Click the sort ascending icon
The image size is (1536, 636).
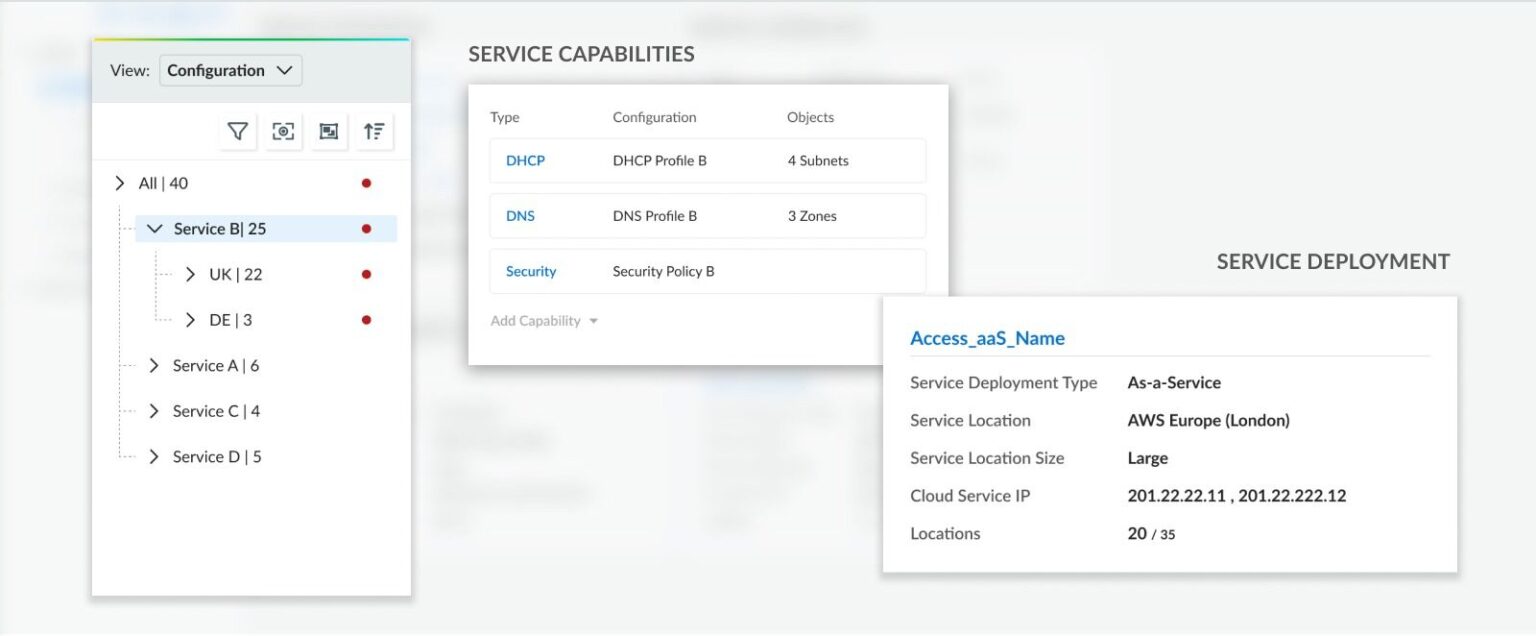tap(374, 130)
